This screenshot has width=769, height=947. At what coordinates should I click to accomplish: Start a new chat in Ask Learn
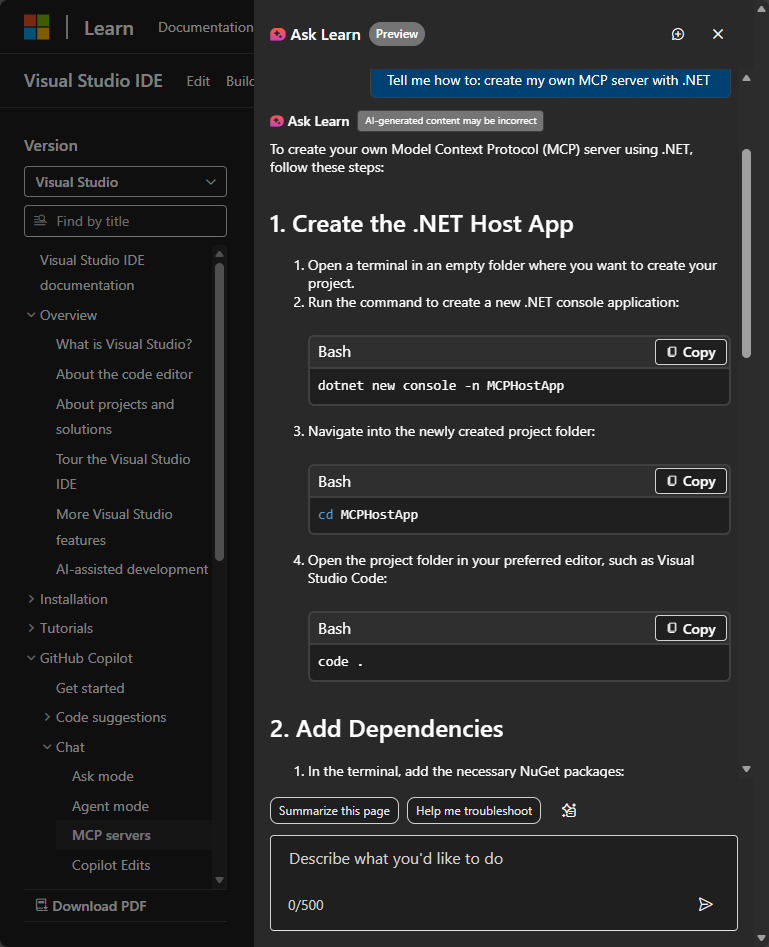[x=678, y=34]
